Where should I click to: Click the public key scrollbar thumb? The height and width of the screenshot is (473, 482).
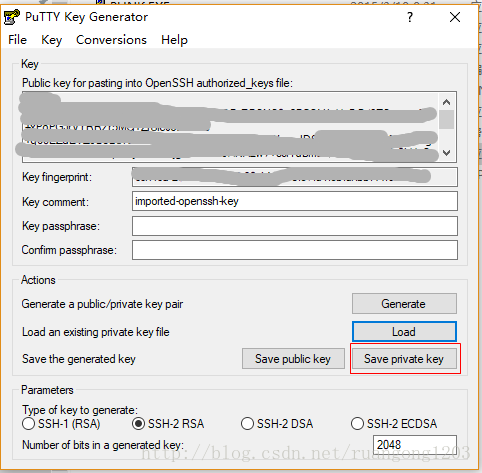point(447,119)
